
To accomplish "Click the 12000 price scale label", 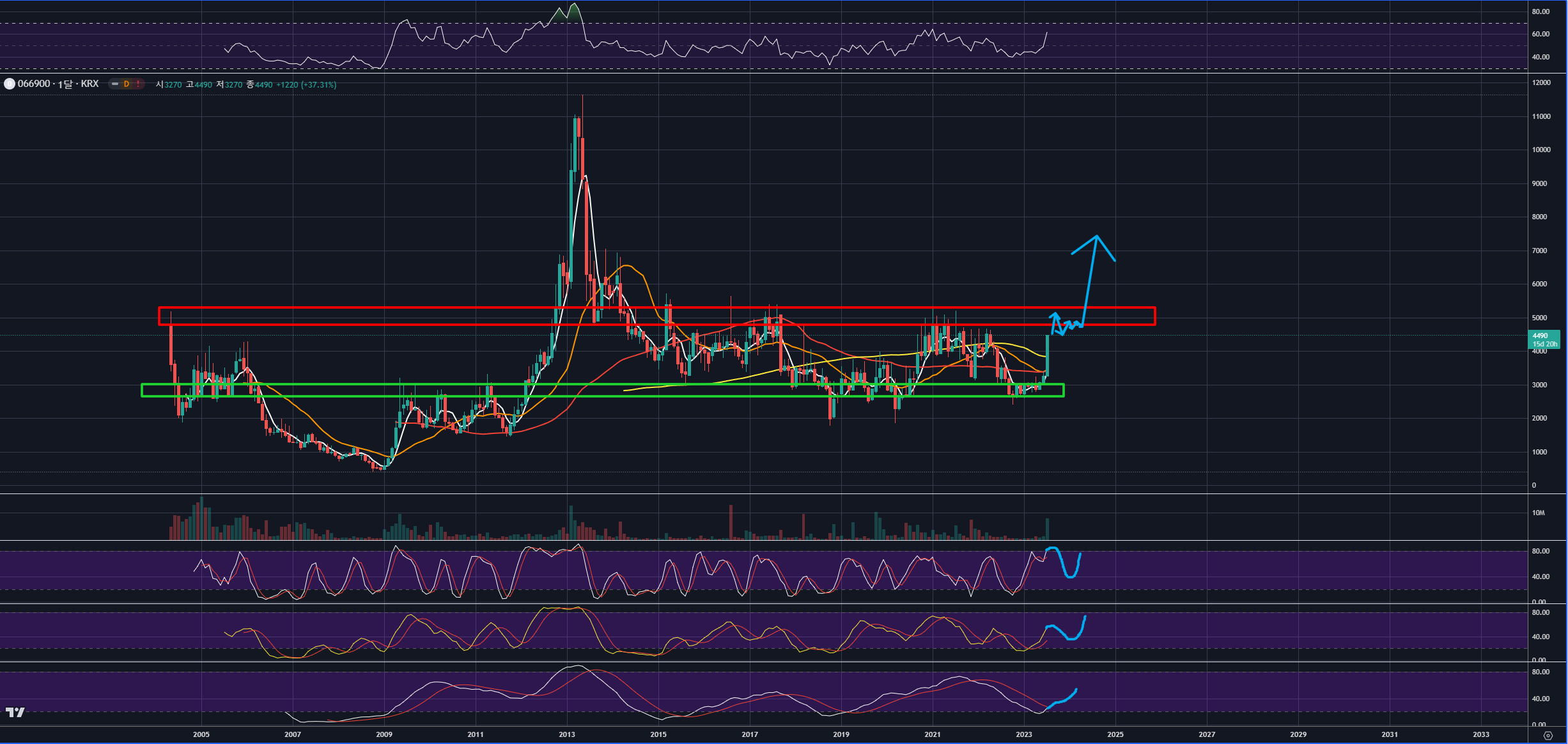I will (x=1541, y=82).
